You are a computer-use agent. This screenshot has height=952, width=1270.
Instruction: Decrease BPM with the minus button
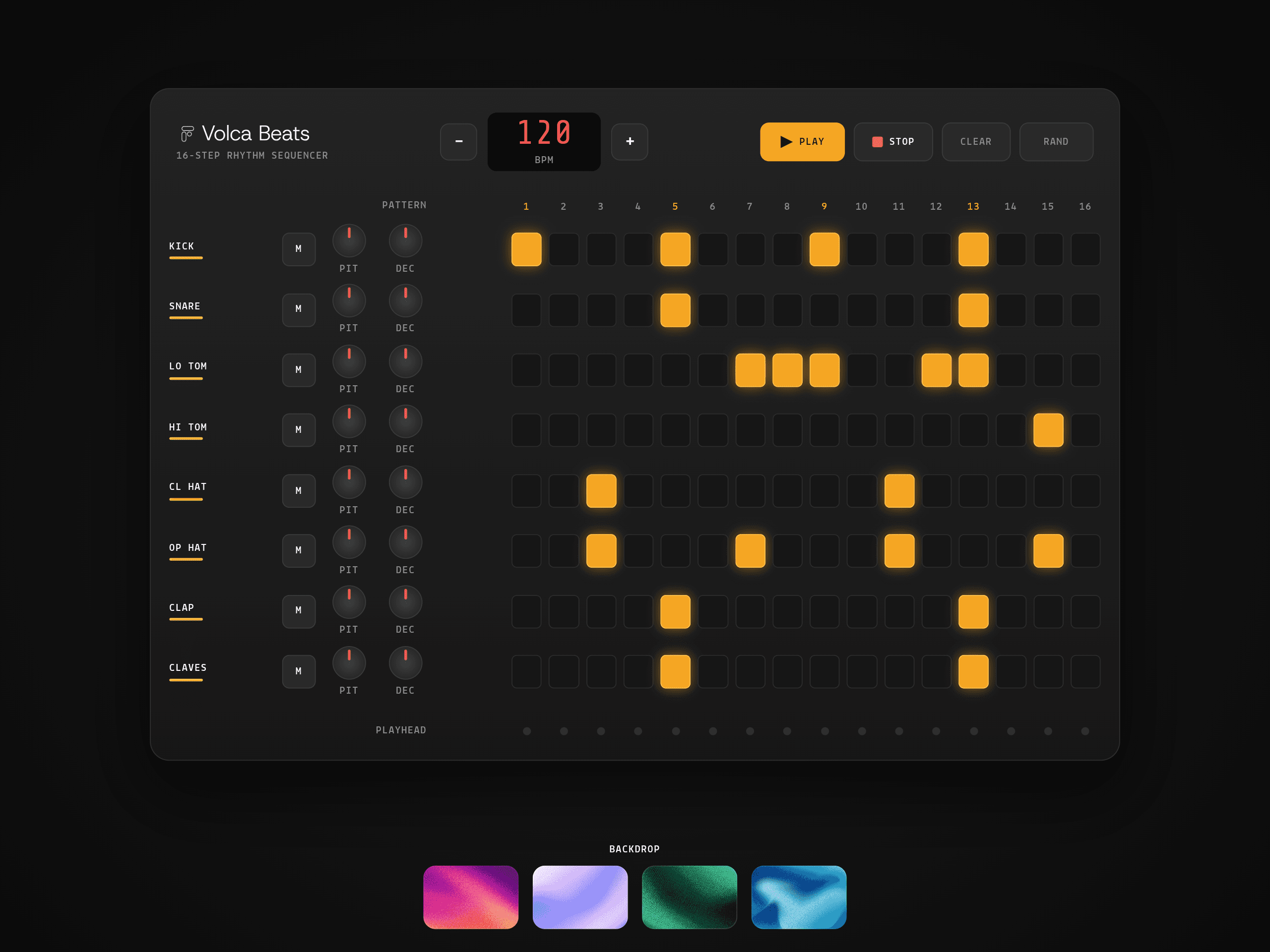coord(458,142)
